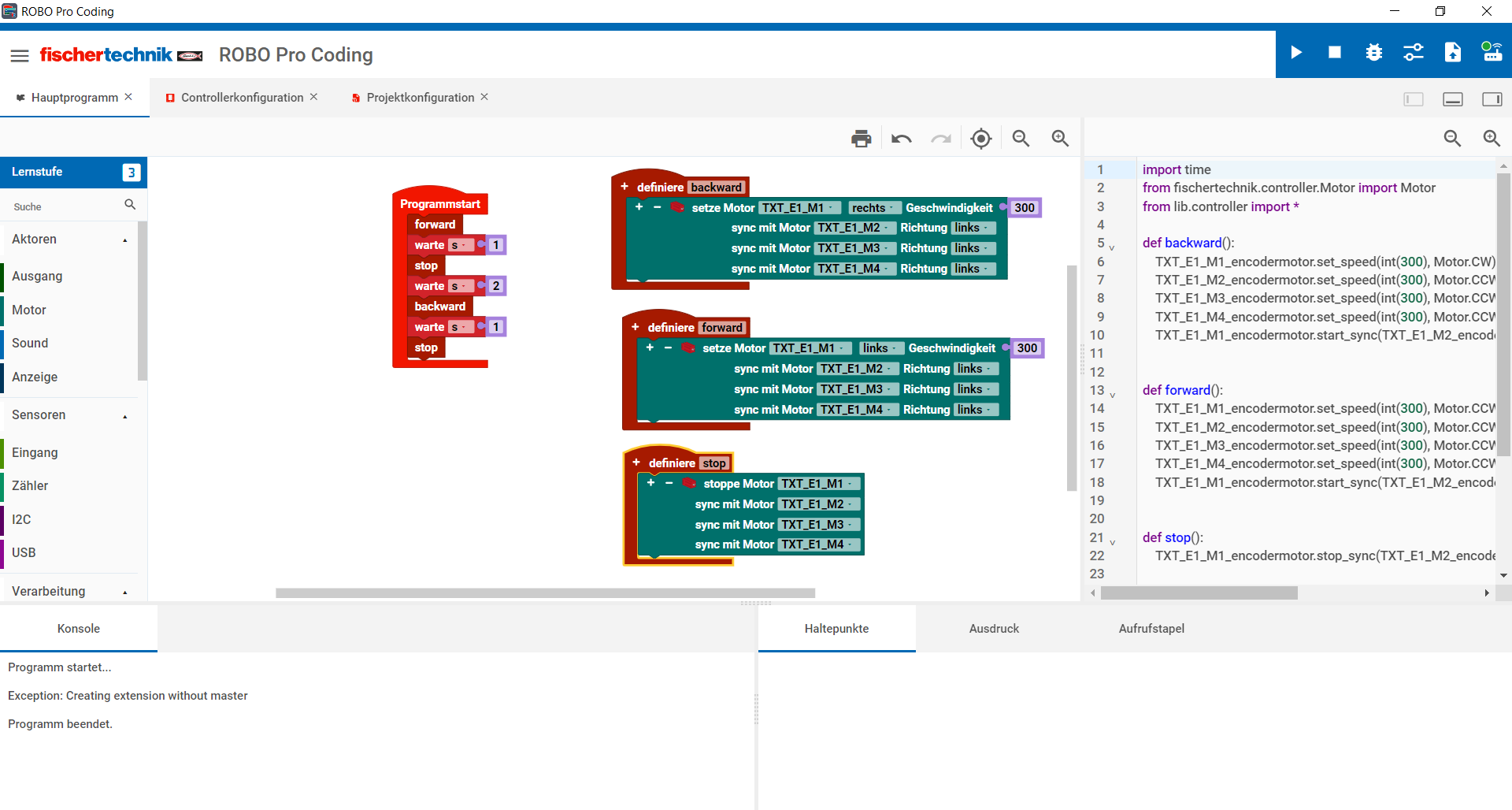
Task: Add a parameter to definiere stop
Action: click(x=636, y=463)
